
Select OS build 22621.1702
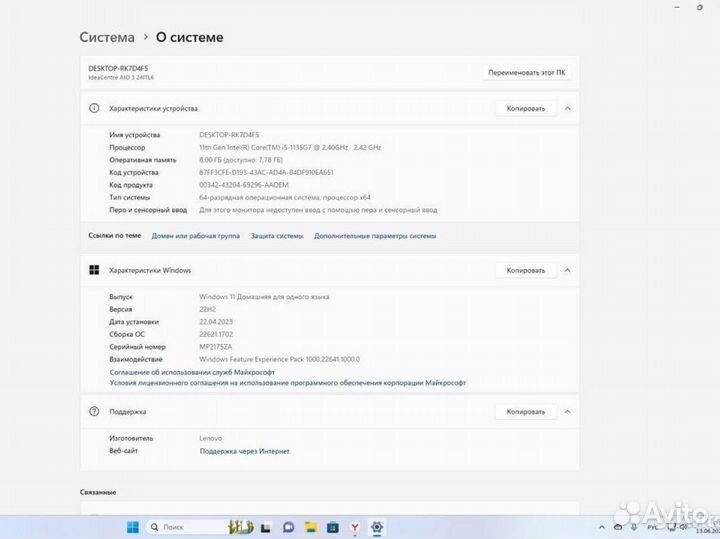(x=216, y=334)
